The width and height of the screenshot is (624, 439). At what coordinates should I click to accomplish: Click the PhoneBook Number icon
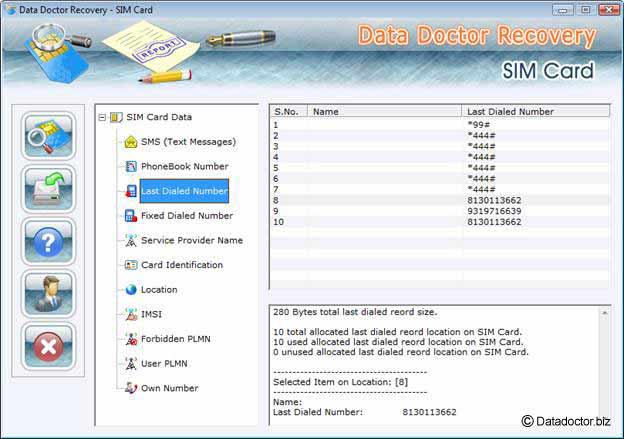[131, 166]
